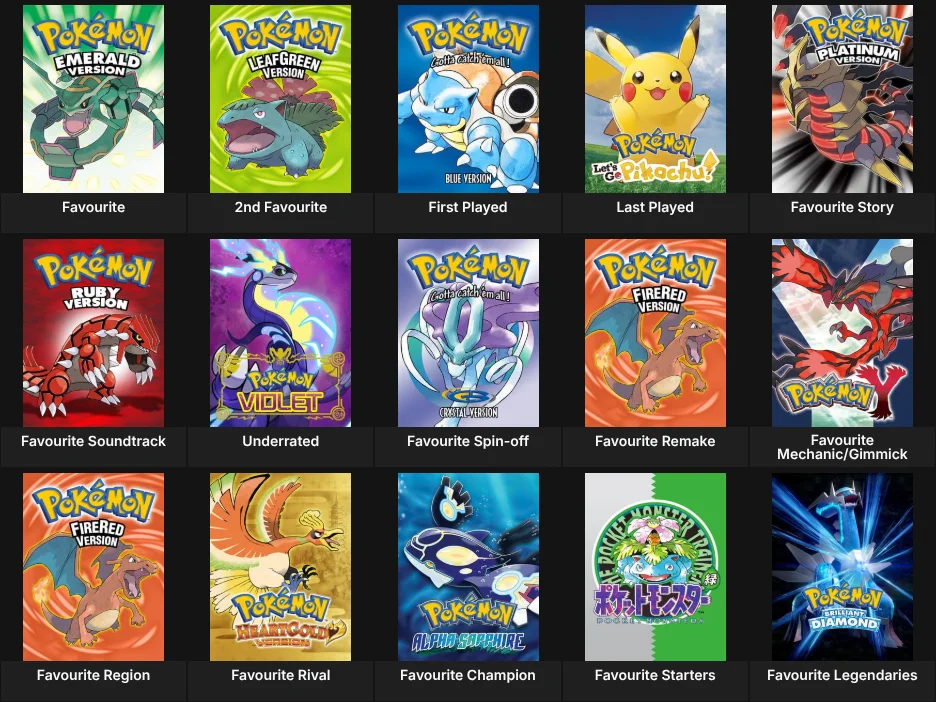The height and width of the screenshot is (702, 936).
Task: Choose the Let's Go Pikachu cover
Action: [x=655, y=99]
